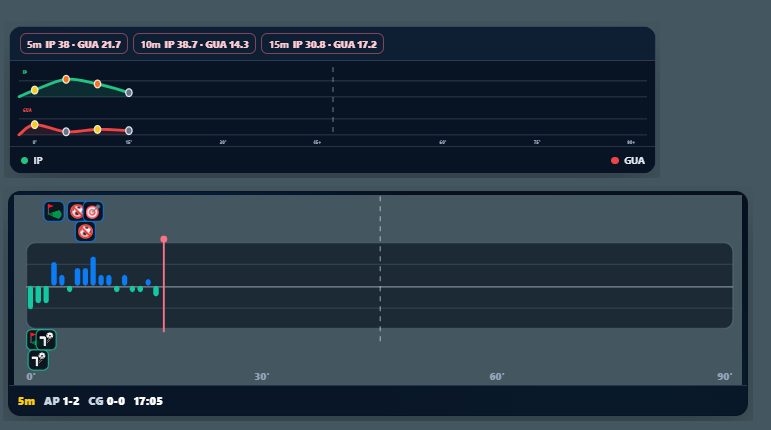Click the 60' label on the momentum timeline
Image resolution: width=771 pixels, height=430 pixels.
(x=497, y=376)
